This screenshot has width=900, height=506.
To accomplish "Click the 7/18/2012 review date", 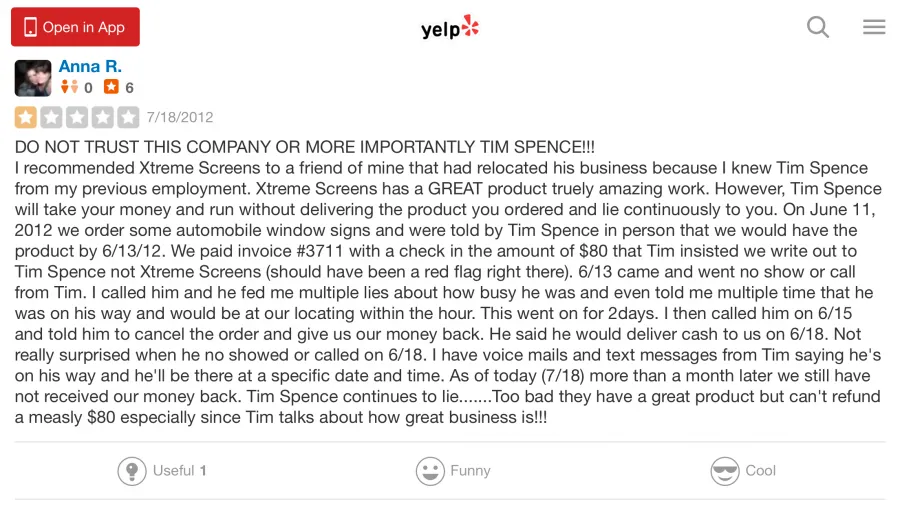I will (x=180, y=118).
